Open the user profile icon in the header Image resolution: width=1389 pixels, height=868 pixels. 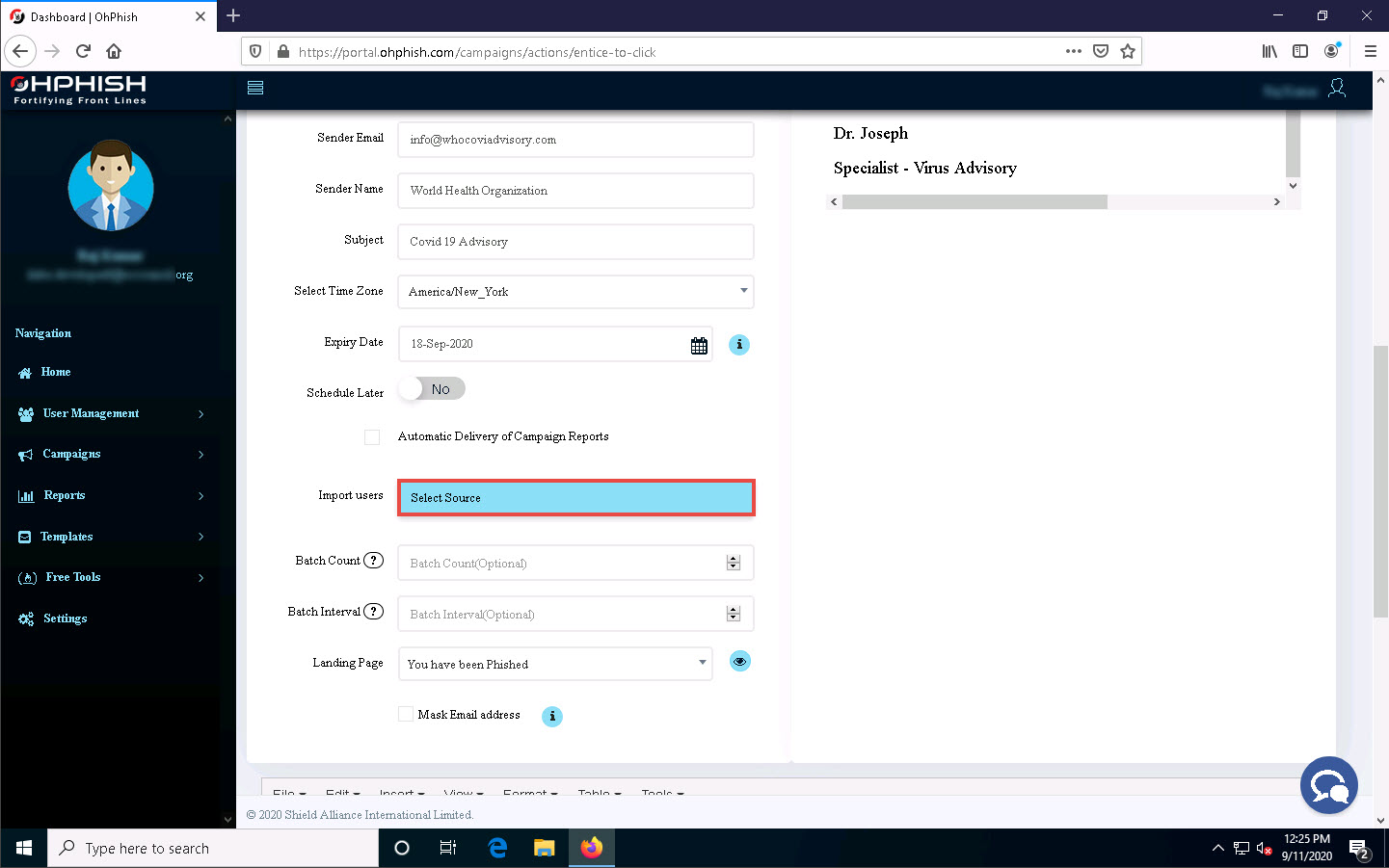click(x=1337, y=89)
